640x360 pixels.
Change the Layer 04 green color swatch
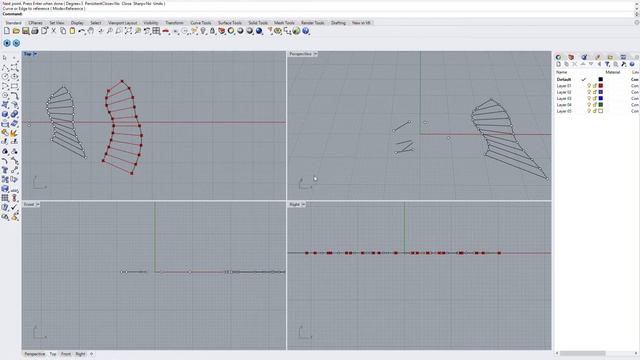tap(600, 104)
